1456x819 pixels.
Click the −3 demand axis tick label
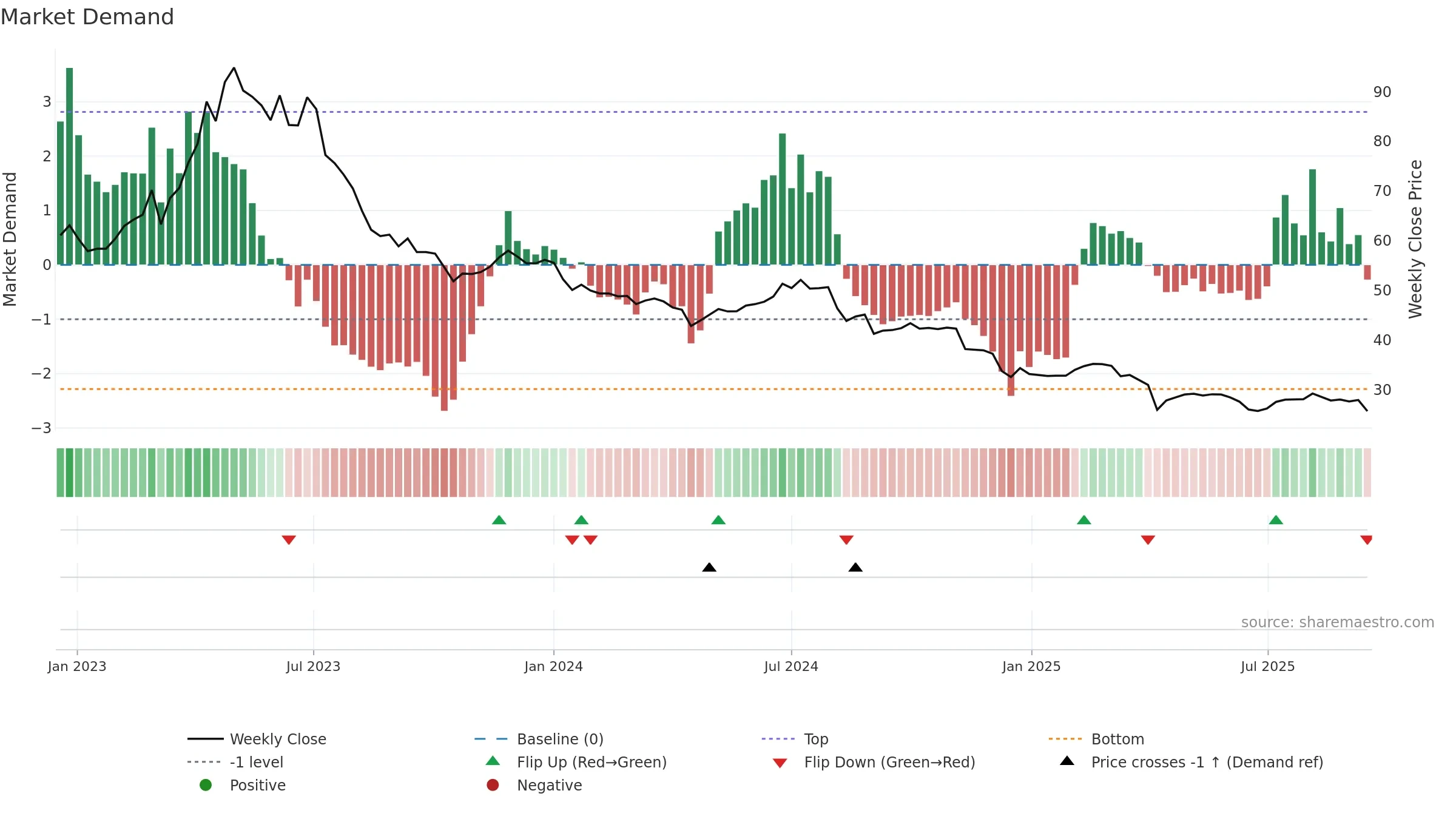(x=41, y=428)
